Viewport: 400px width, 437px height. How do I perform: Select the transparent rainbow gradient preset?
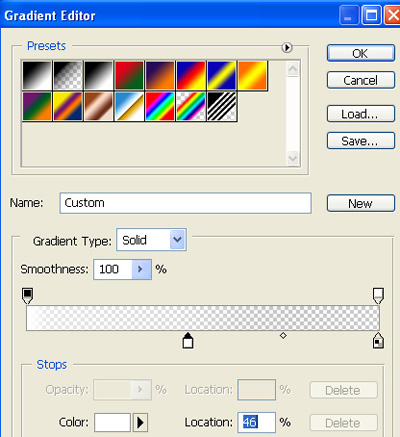[x=191, y=106]
